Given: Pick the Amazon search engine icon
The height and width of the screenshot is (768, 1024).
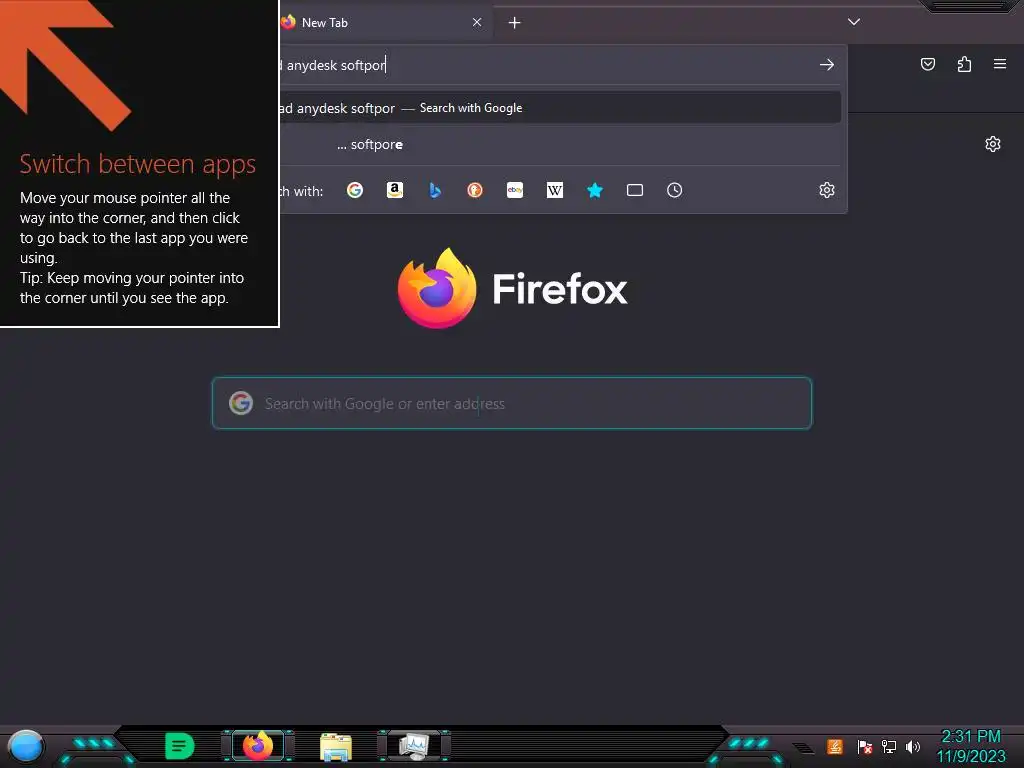Looking at the screenshot, I should point(394,190).
